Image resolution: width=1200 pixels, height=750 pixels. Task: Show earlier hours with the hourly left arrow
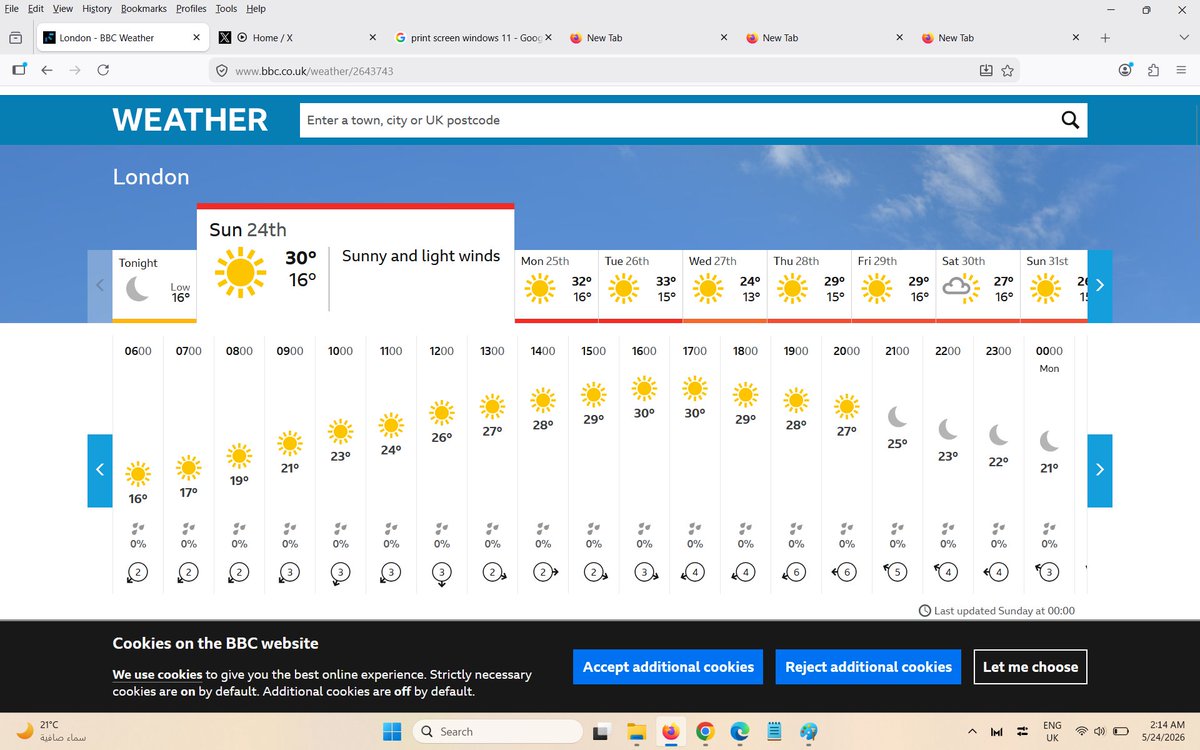[100, 470]
